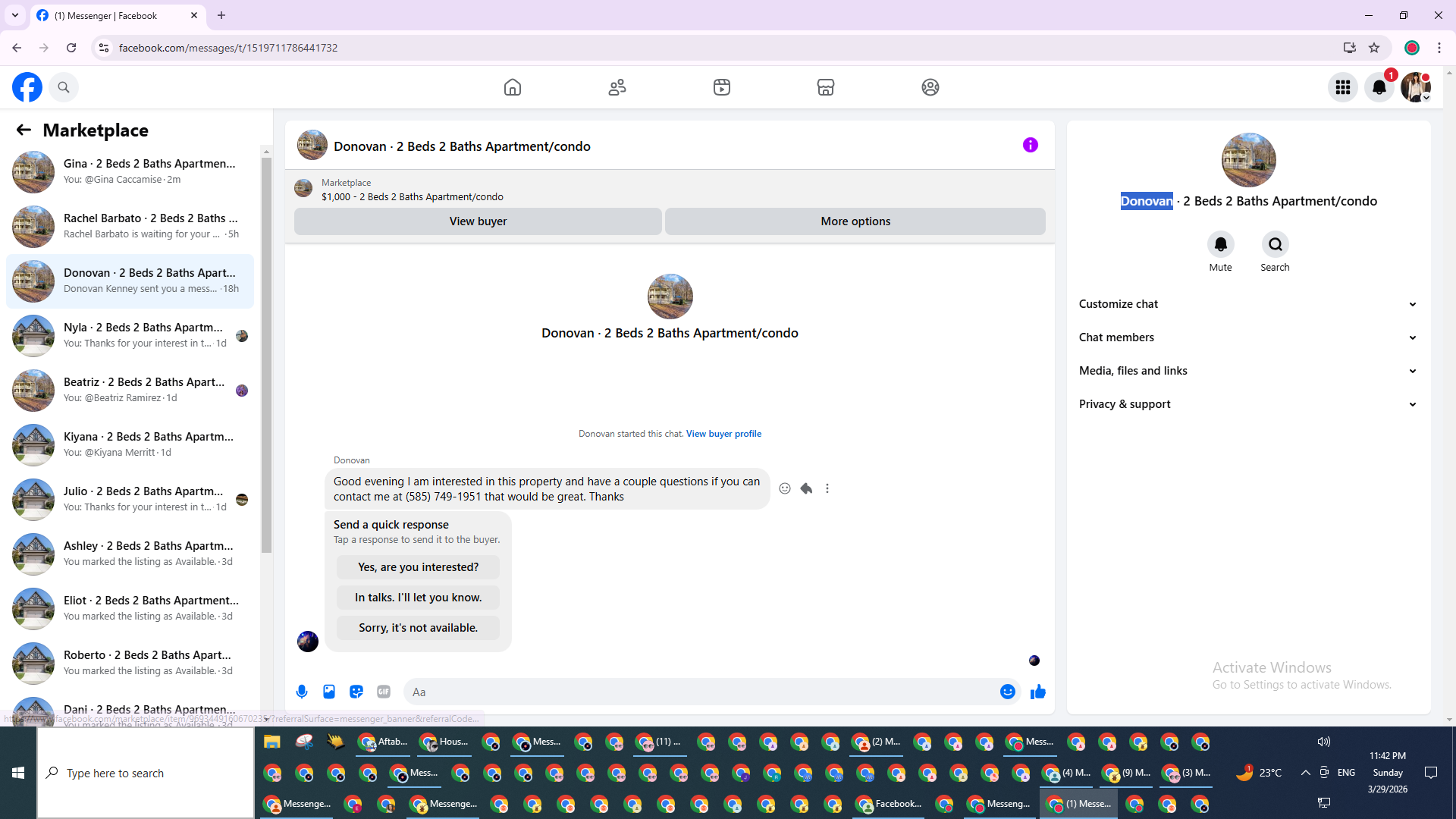Expand Media, files and links section

[x=1249, y=371]
